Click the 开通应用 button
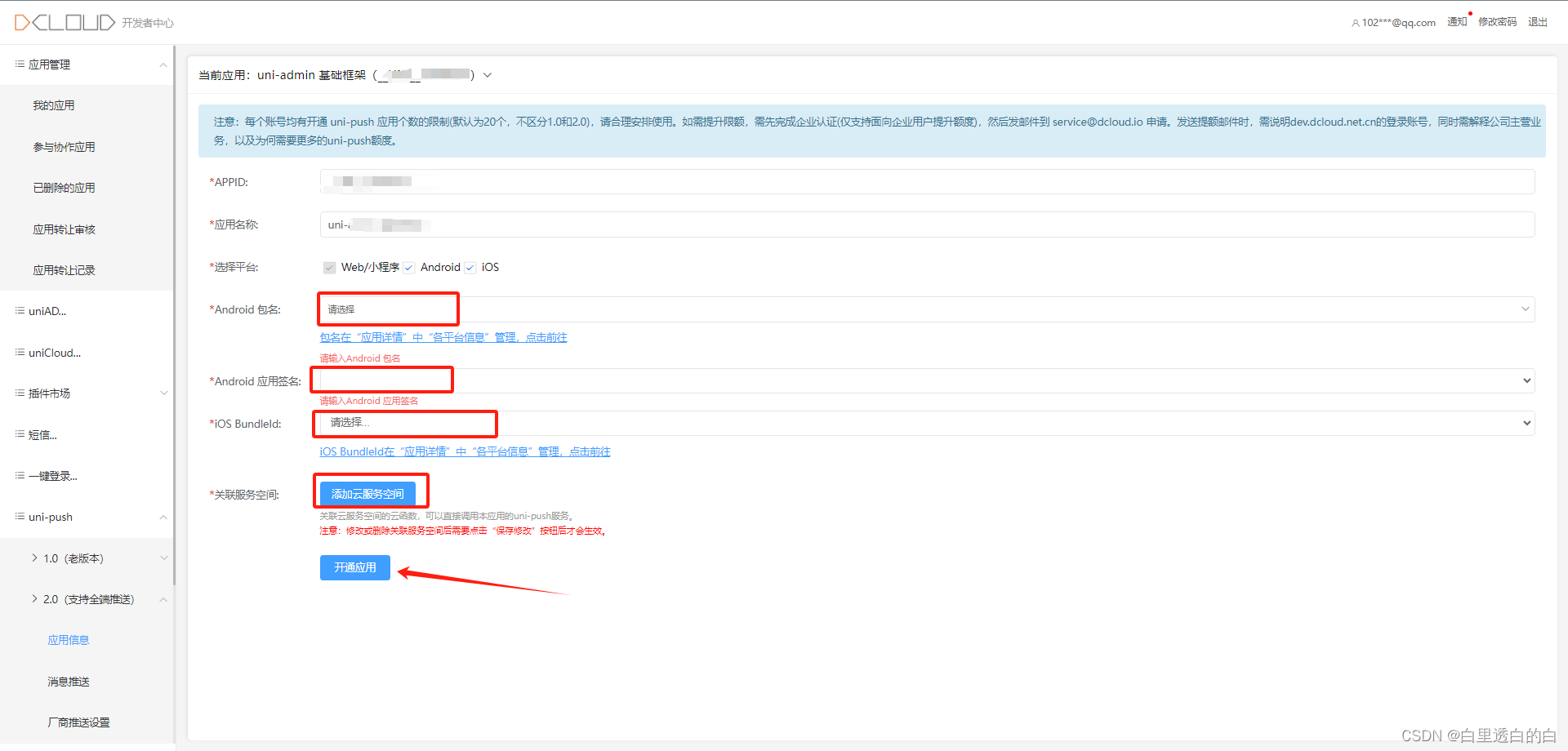Screen dimensions: 1568x751 pyautogui.click(x=355, y=567)
